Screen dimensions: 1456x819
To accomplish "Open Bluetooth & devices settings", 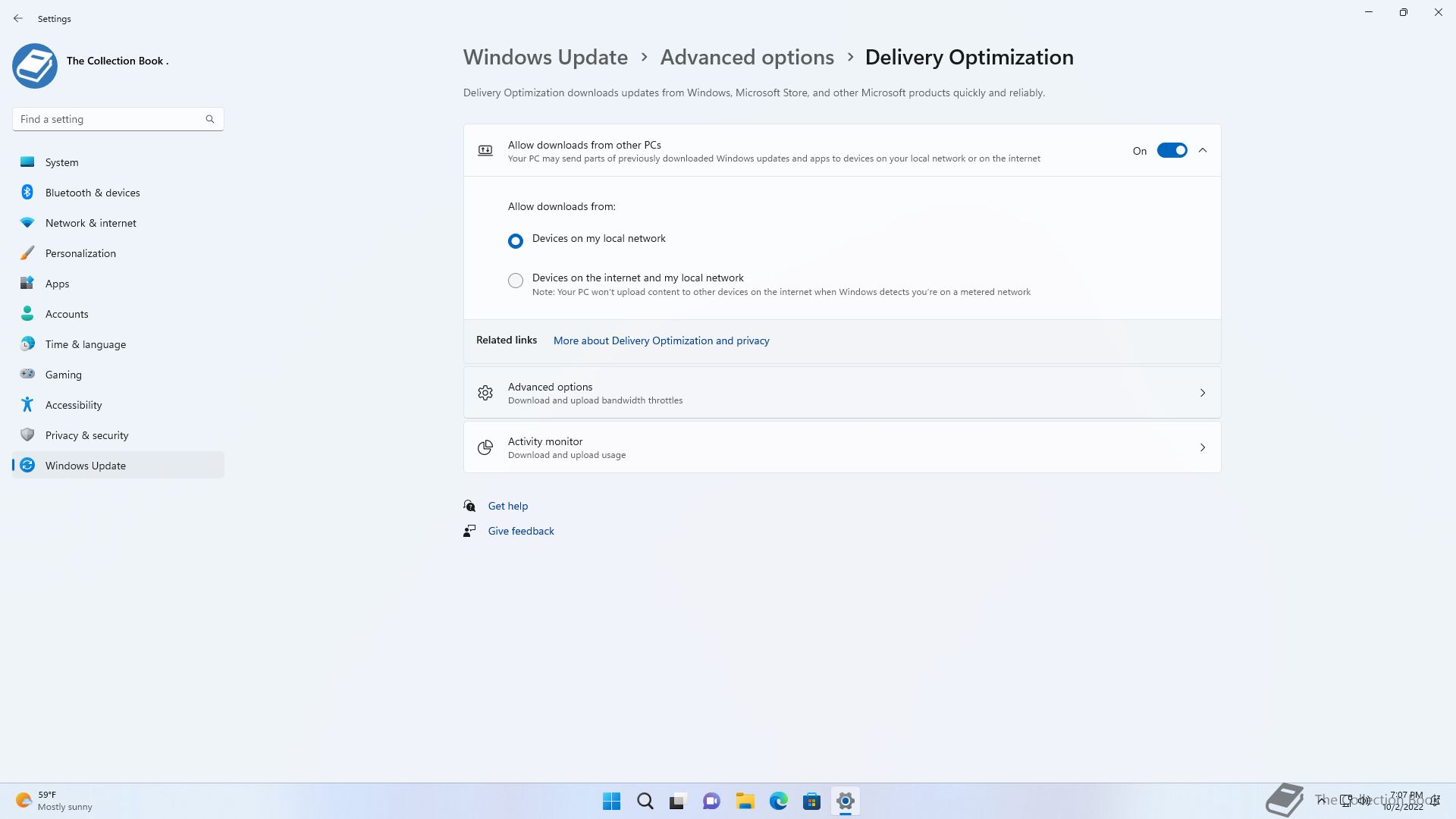I will pos(118,193).
